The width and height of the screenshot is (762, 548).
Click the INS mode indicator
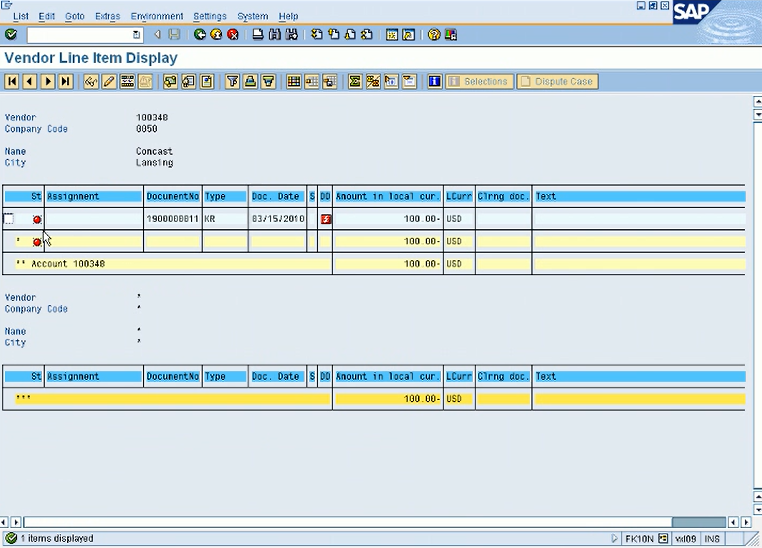pyautogui.click(x=712, y=538)
